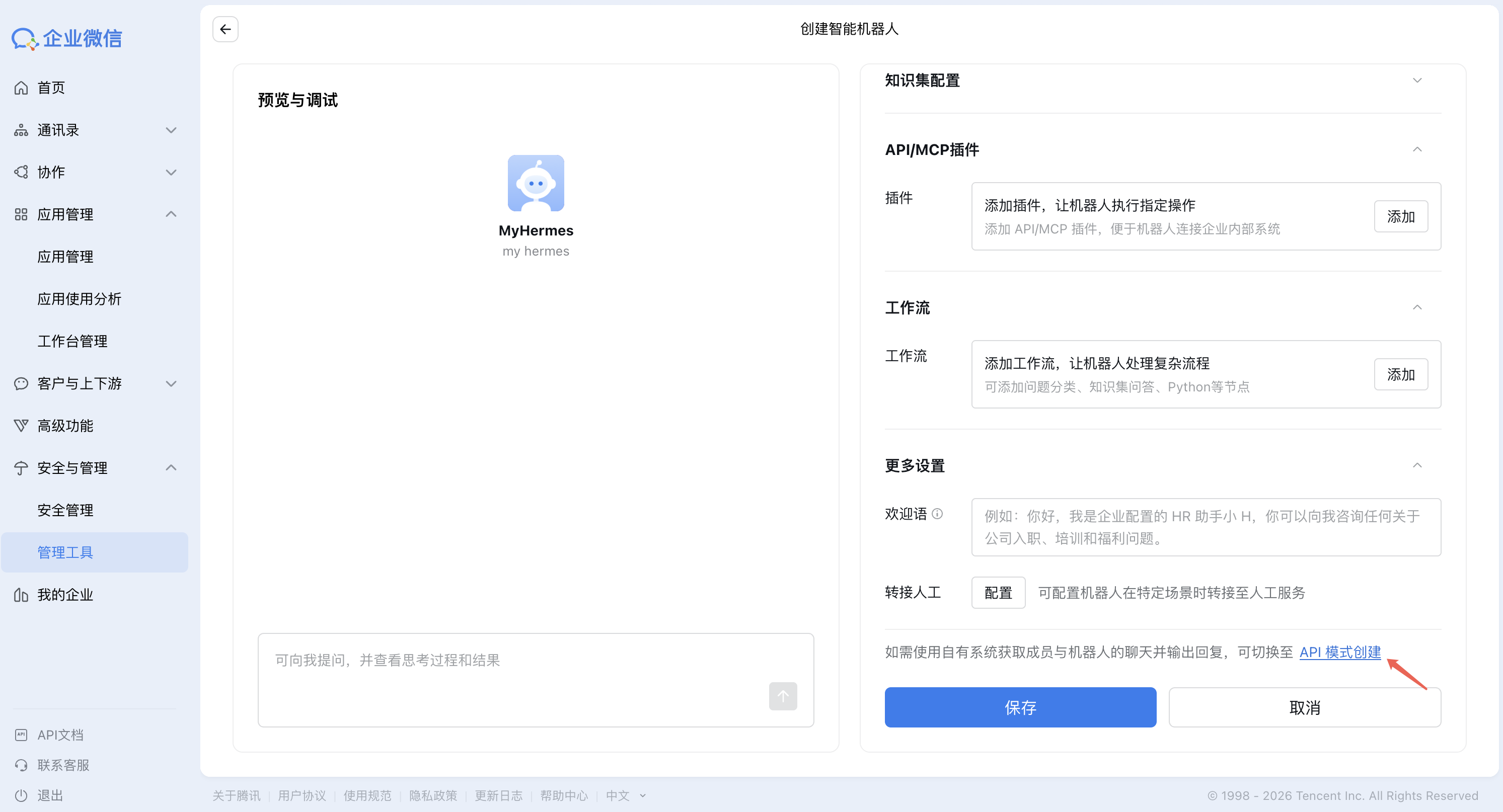
Task: Click the 欢迎语 text input field
Action: point(1206,527)
